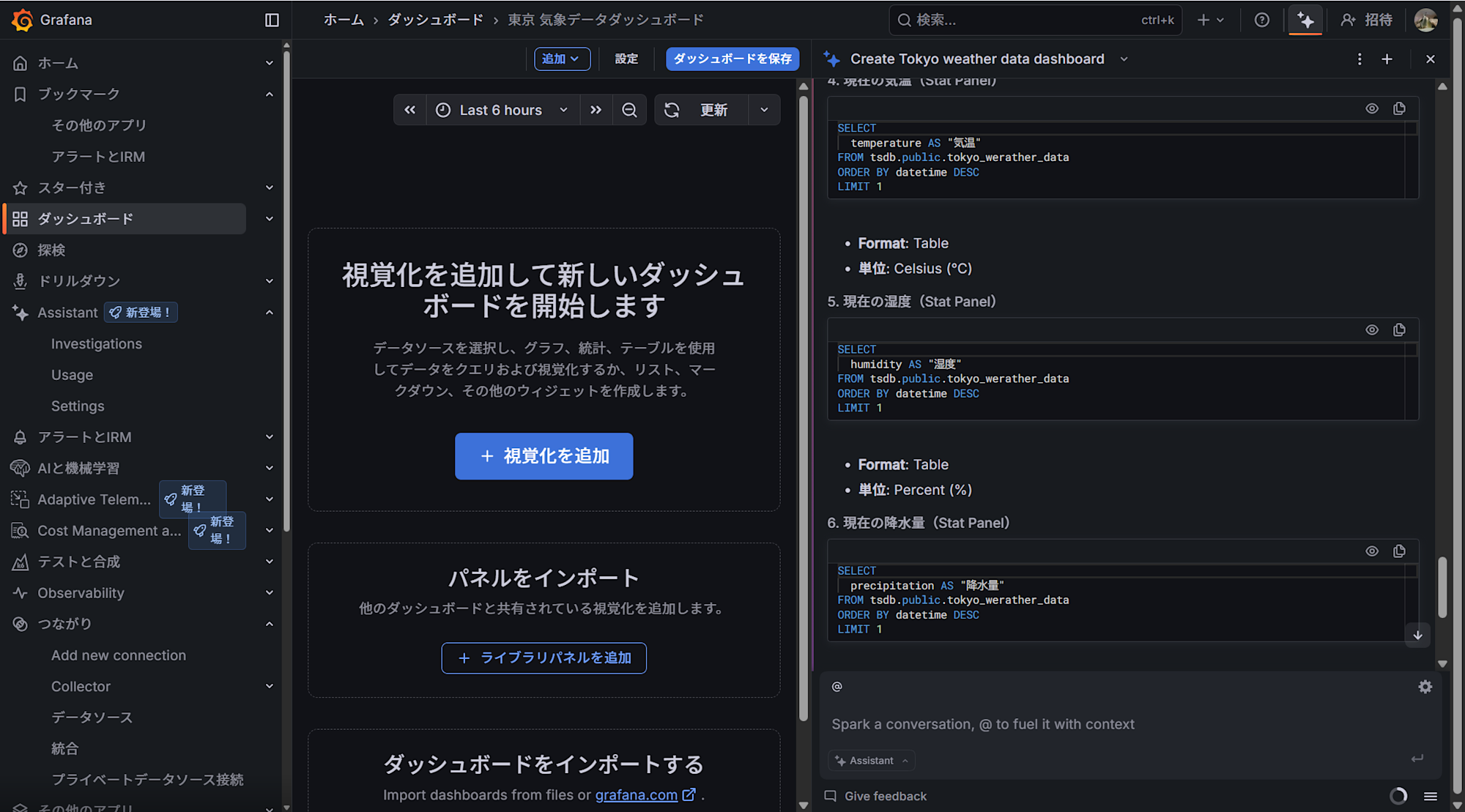Open the help icon in the top navbar
Image resolution: width=1465 pixels, height=812 pixels.
pyautogui.click(x=1261, y=20)
